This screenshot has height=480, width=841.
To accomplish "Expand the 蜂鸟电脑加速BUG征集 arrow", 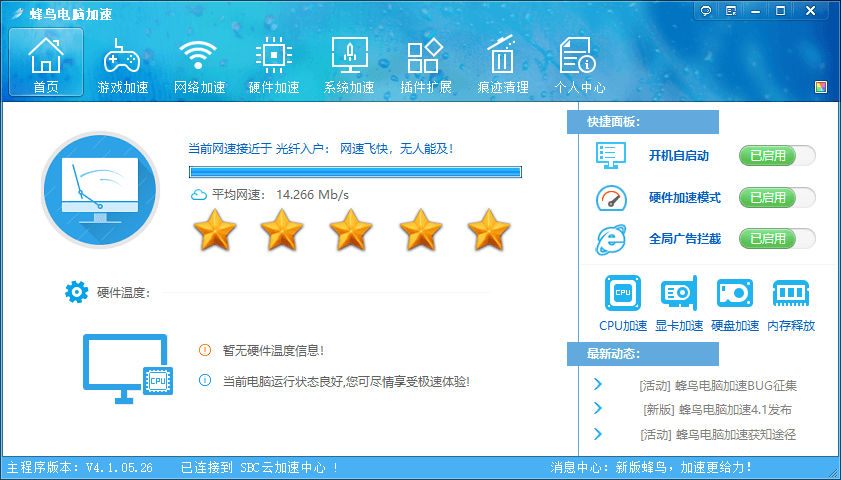I will [x=598, y=384].
